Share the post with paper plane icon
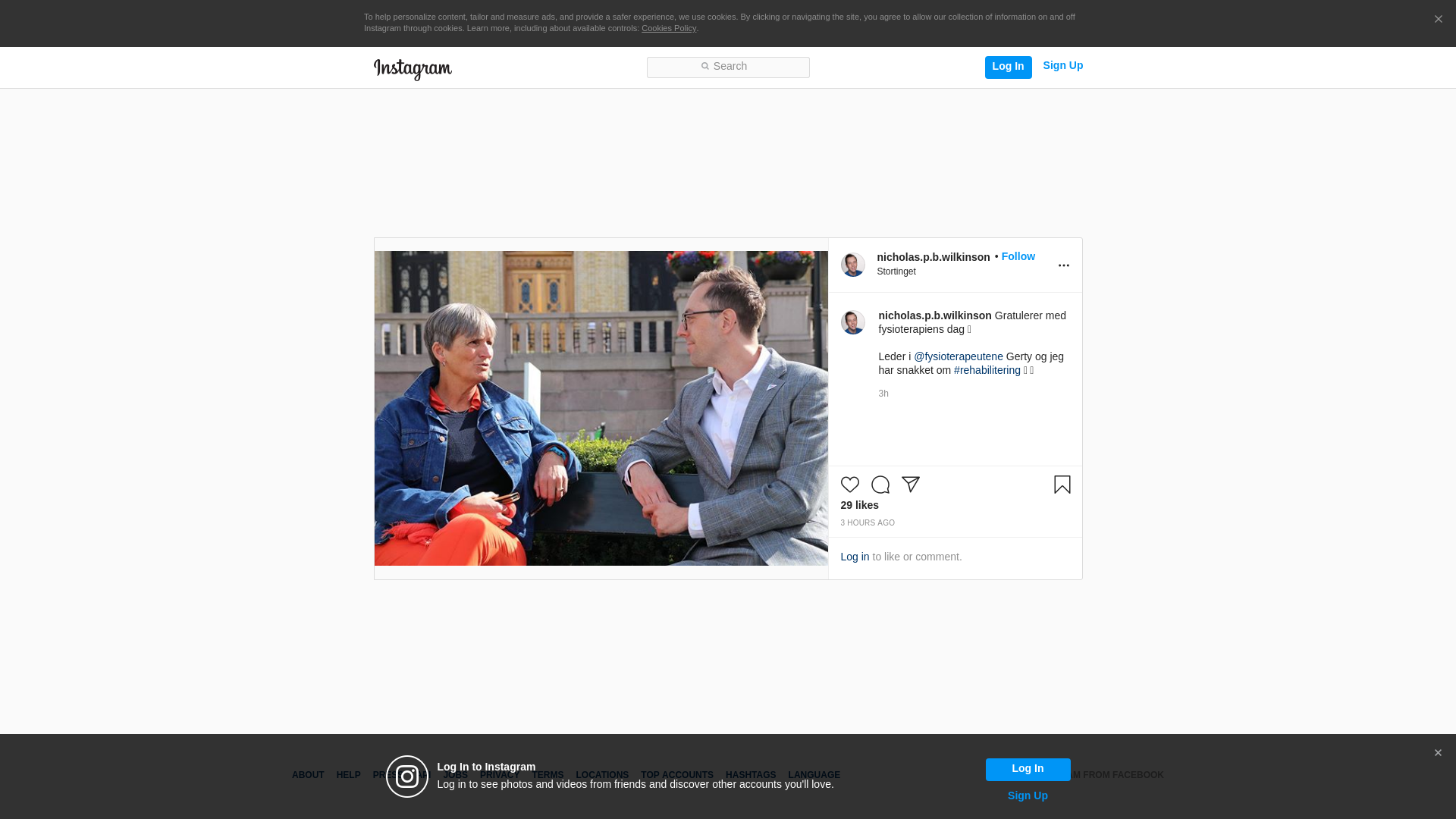1456x819 pixels. click(x=910, y=485)
